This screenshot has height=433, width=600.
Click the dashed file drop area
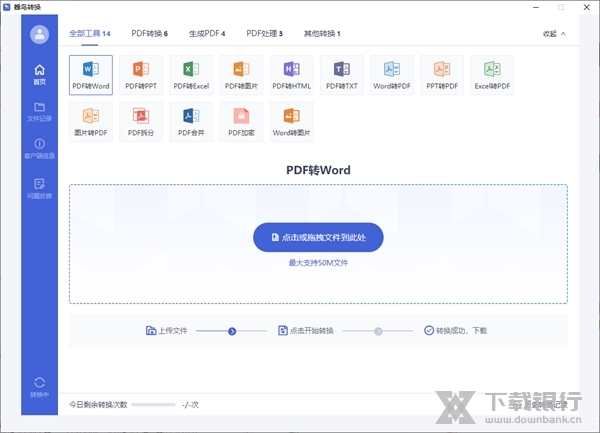click(318, 244)
